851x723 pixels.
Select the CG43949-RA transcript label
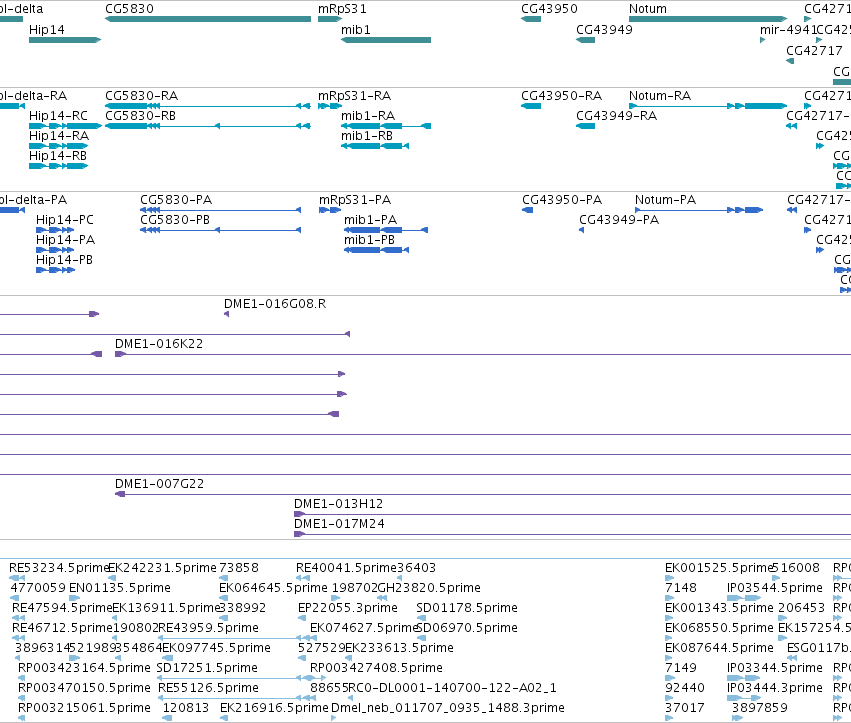[617, 116]
